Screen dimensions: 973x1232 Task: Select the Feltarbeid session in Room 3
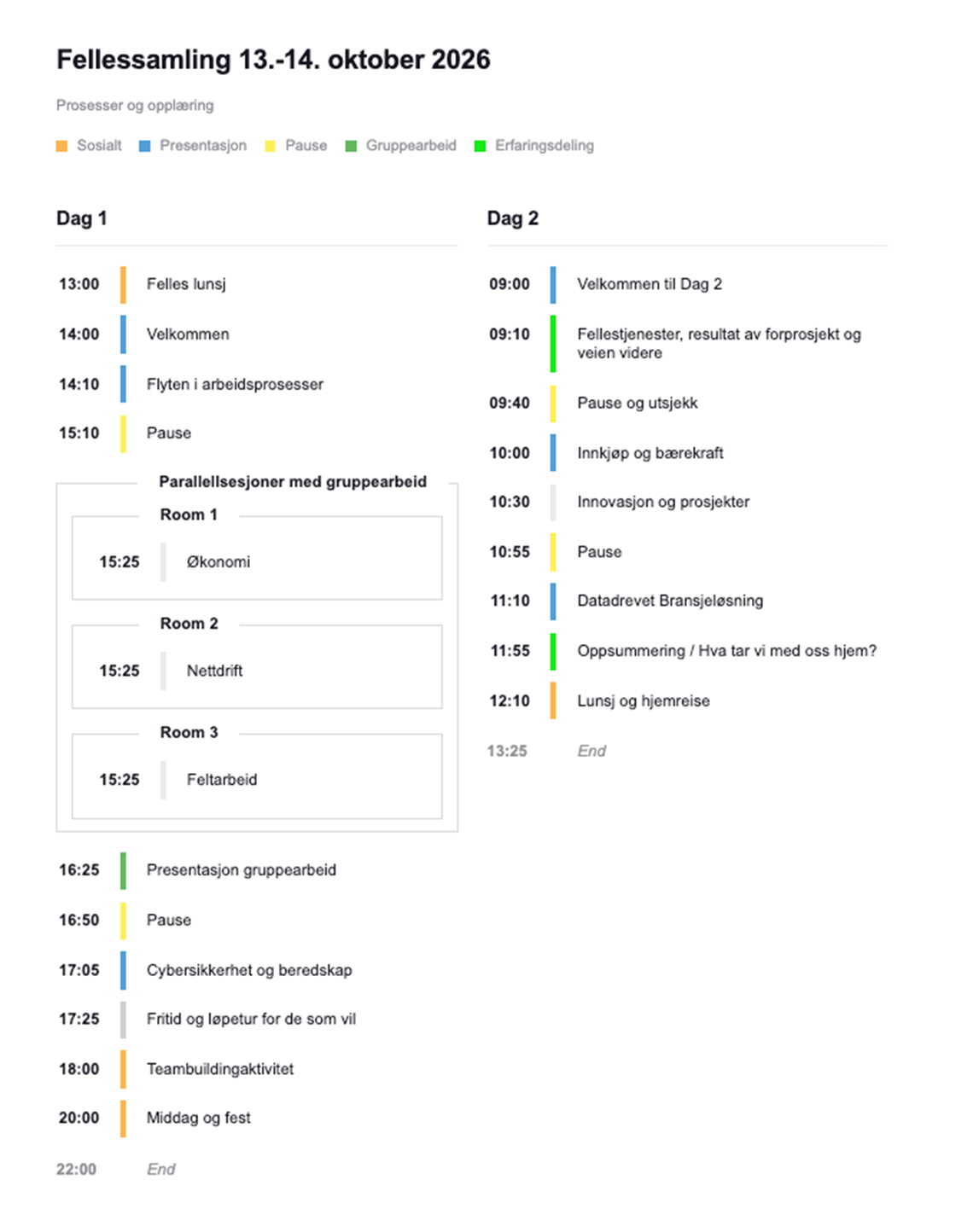click(x=222, y=779)
